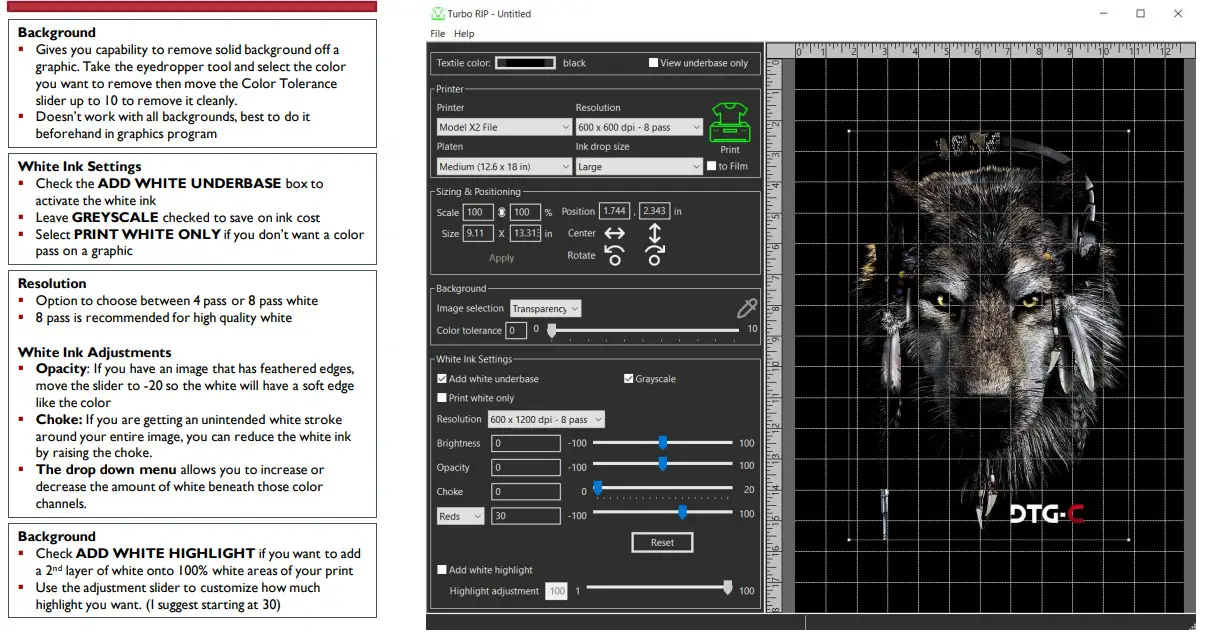Select the background eyedropper tool
This screenshot has height=632, width=1207.
745,308
